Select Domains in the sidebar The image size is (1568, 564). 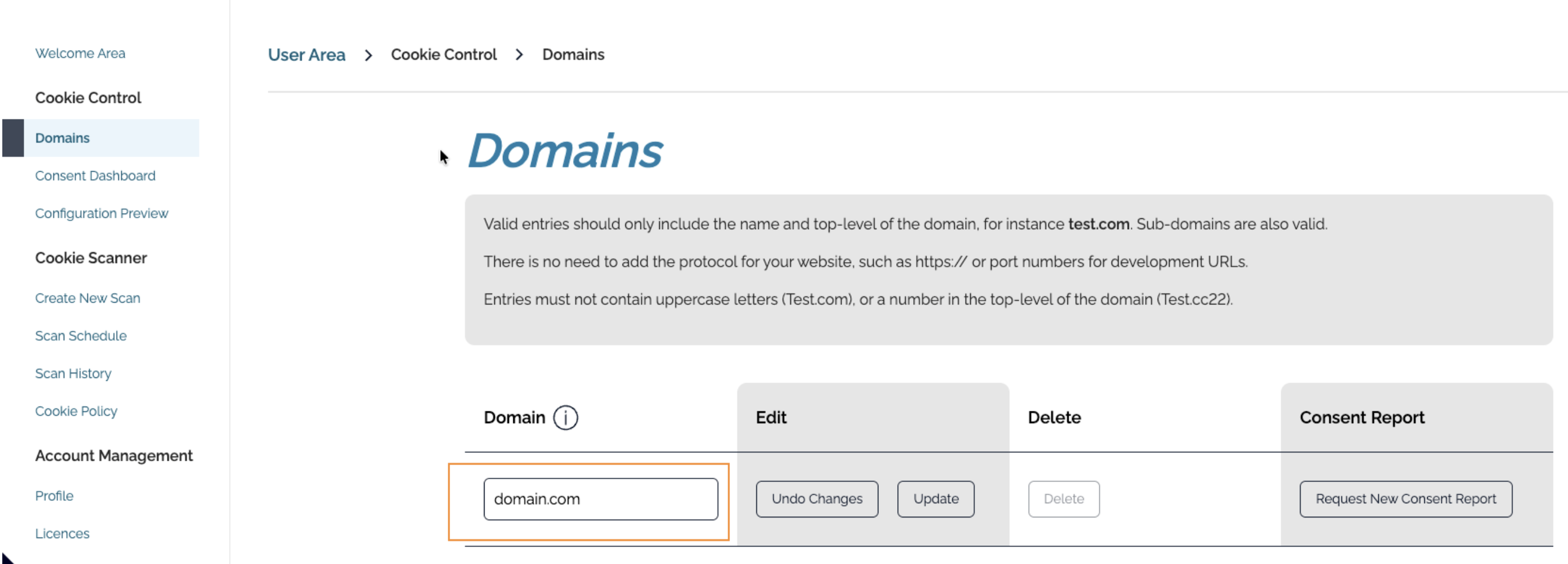tap(62, 138)
